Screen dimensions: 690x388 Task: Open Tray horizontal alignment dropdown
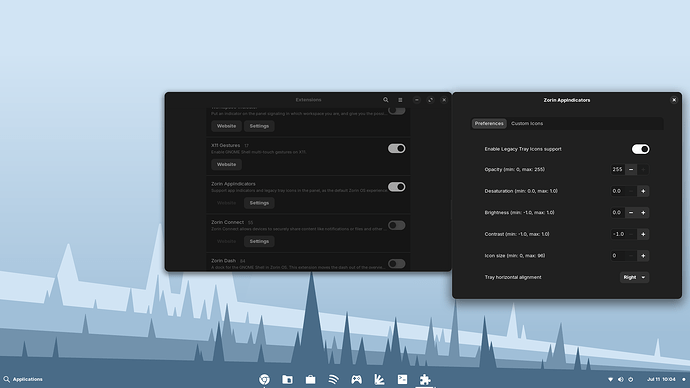(x=634, y=277)
